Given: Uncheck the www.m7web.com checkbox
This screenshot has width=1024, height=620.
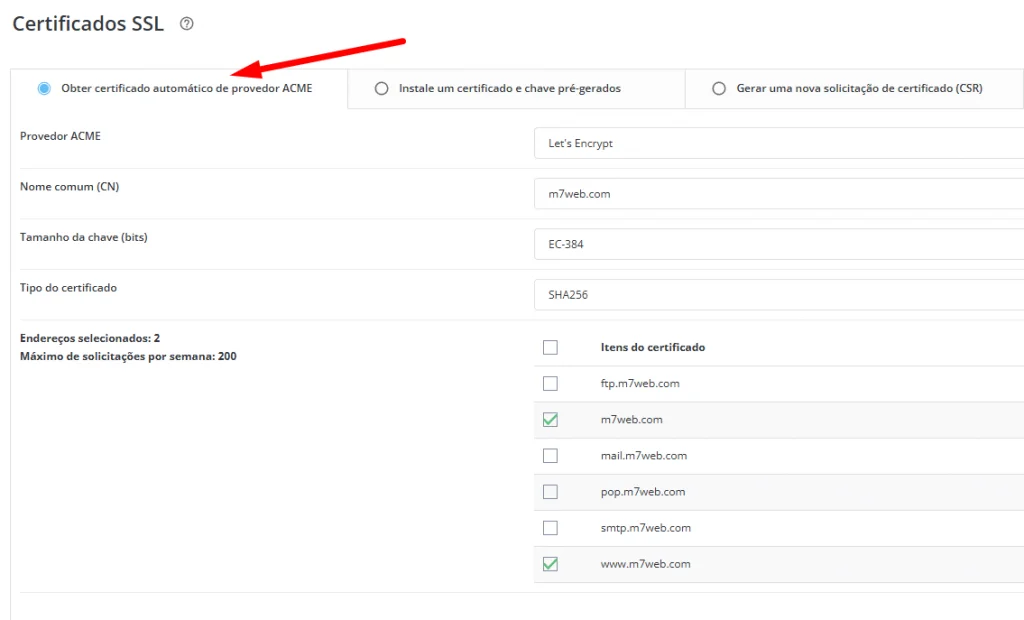Looking at the screenshot, I should (x=551, y=563).
